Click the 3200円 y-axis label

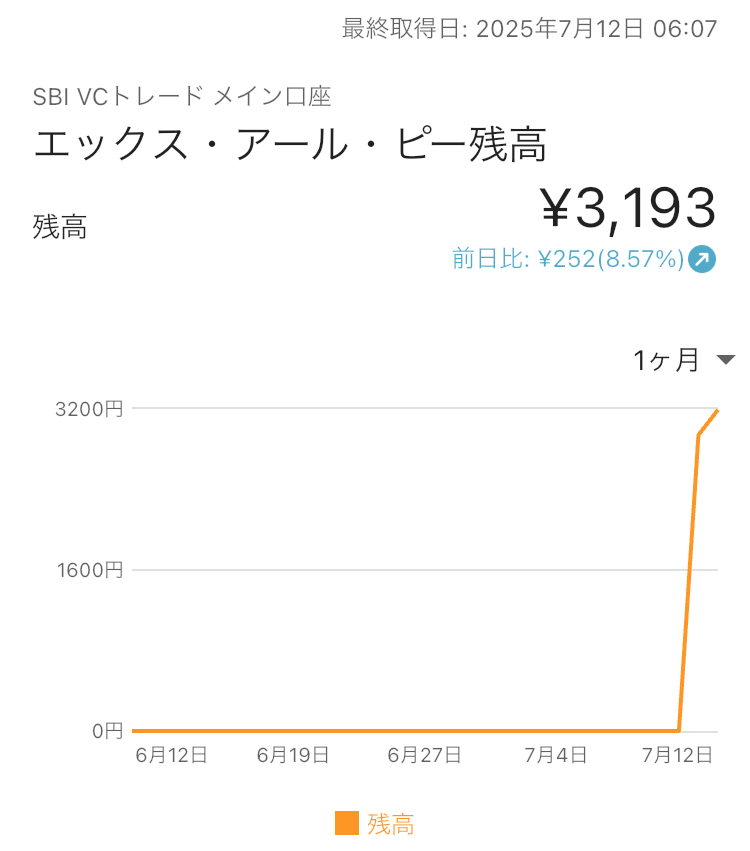click(x=89, y=409)
